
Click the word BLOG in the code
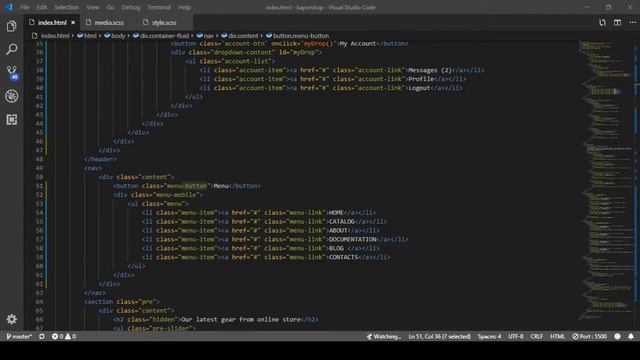pyautogui.click(x=336, y=248)
